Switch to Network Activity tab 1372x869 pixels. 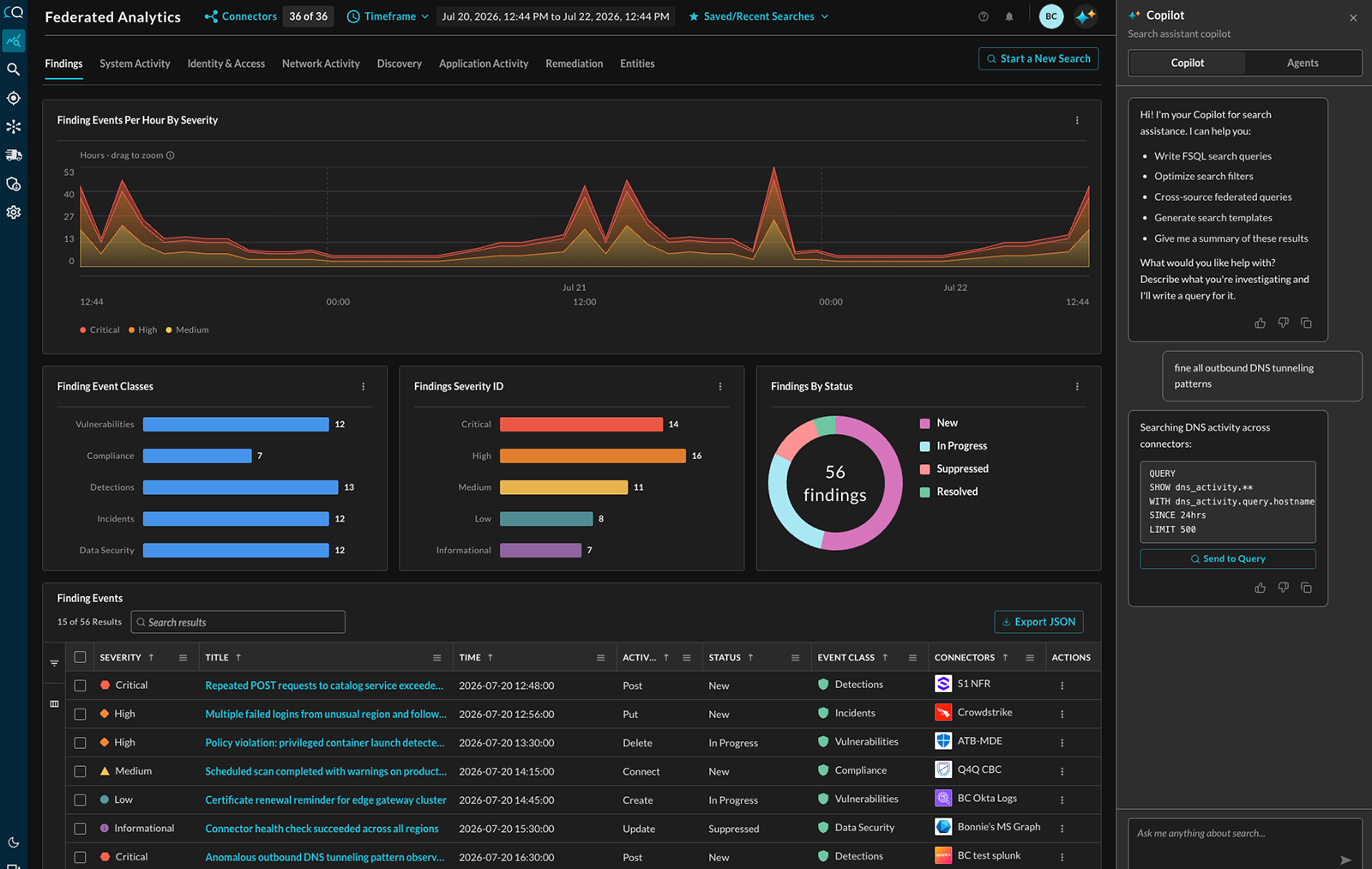321,63
